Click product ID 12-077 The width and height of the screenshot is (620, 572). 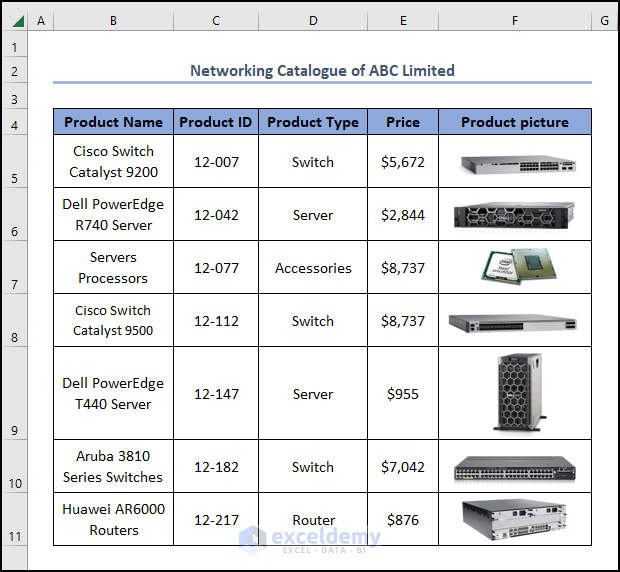[216, 267]
